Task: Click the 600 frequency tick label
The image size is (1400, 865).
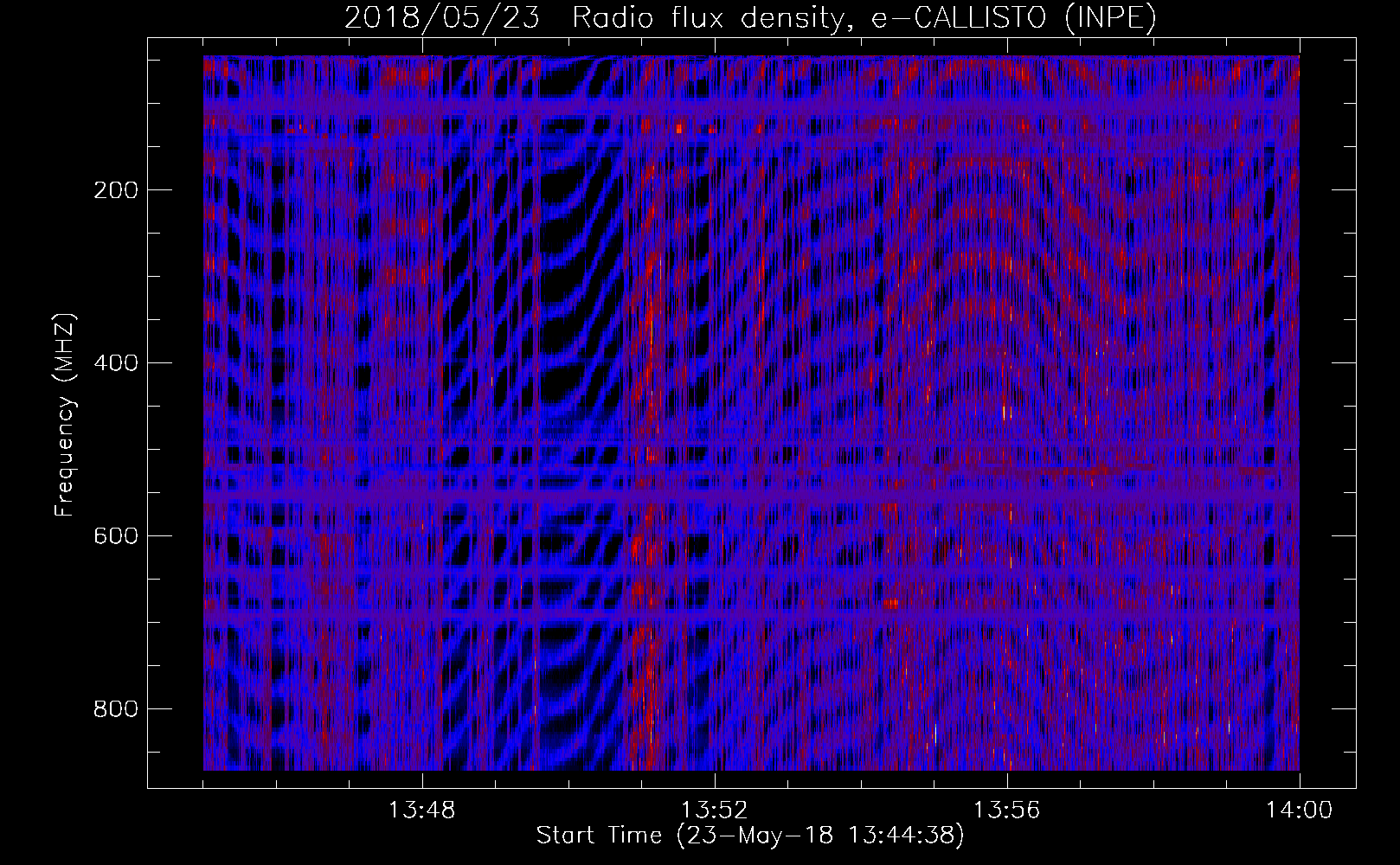Action: (x=115, y=536)
